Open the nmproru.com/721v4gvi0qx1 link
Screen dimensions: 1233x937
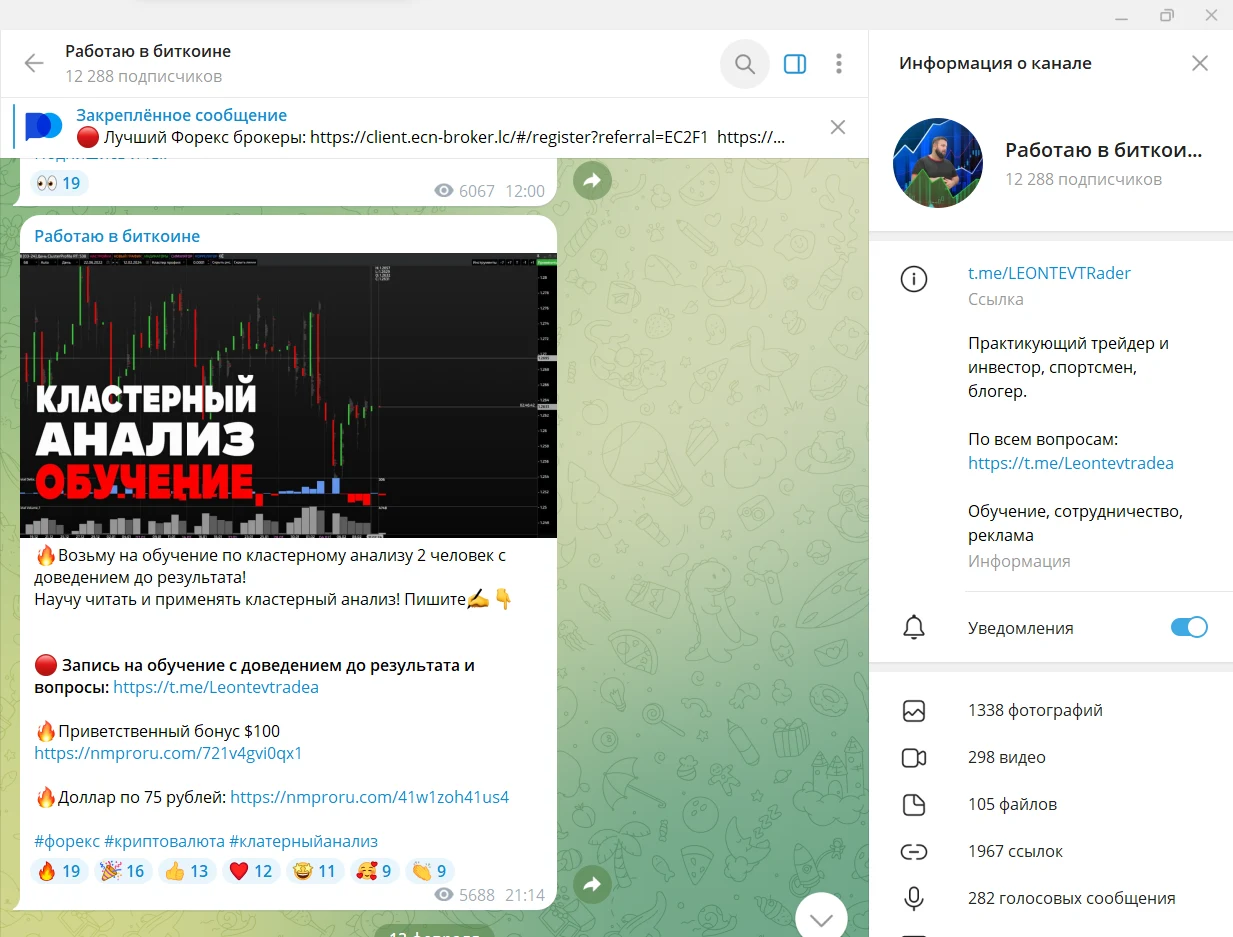[x=168, y=753]
